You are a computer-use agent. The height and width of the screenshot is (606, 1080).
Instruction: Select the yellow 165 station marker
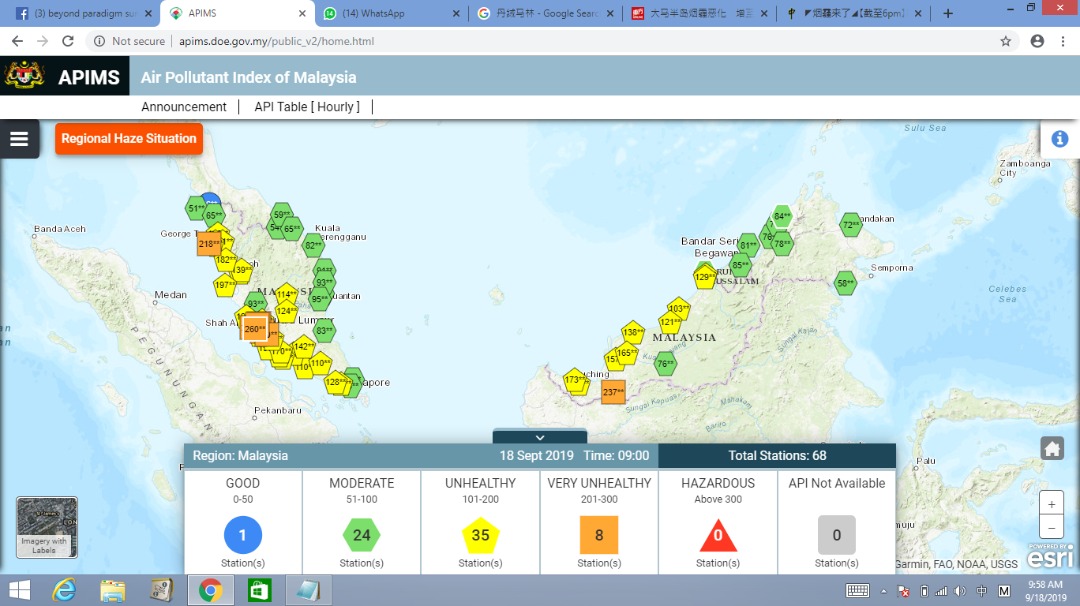pyautogui.click(x=626, y=353)
